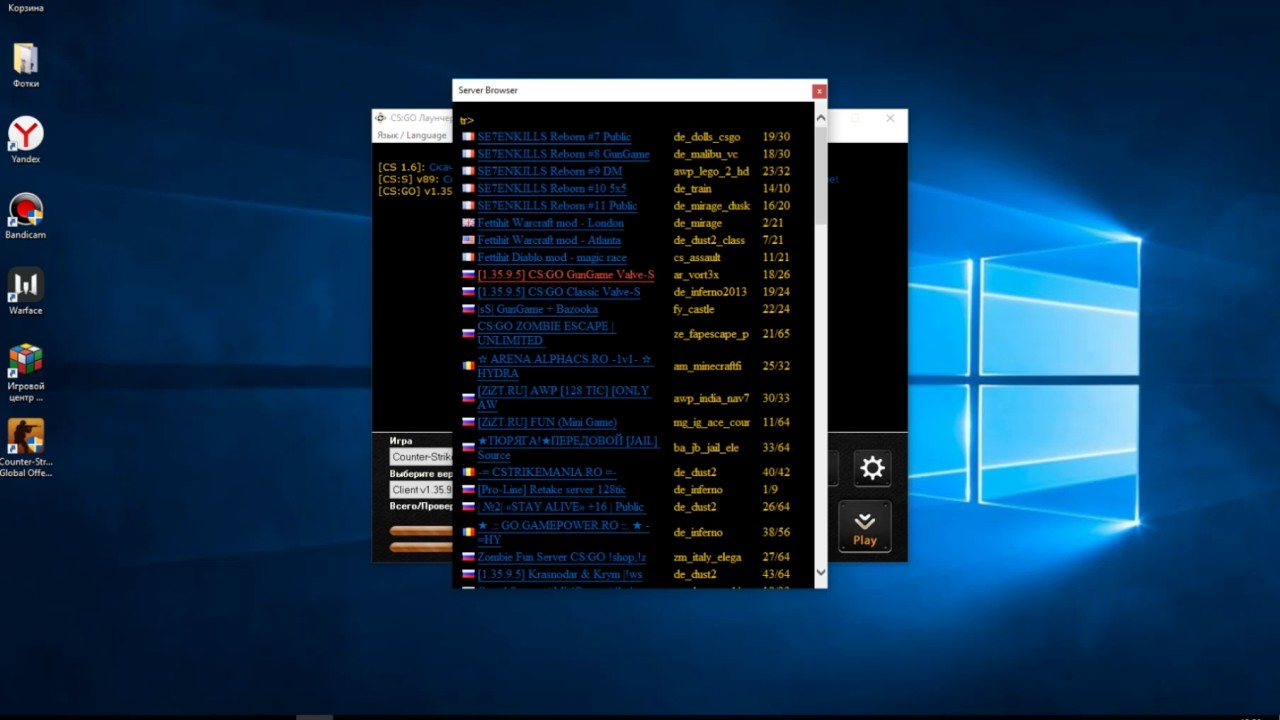This screenshot has width=1280, height=720.
Task: Open the ТЮРЯГА ПЕРЕДОВОЙ [JAIL] Source server
Action: click(567, 447)
